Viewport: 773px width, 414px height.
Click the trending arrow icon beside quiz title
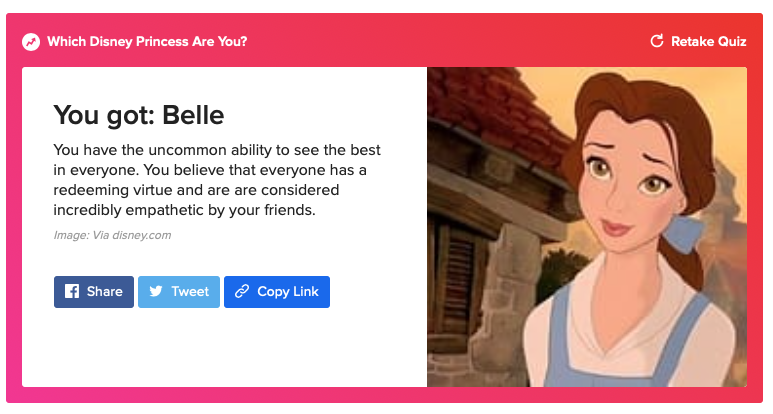pos(31,42)
